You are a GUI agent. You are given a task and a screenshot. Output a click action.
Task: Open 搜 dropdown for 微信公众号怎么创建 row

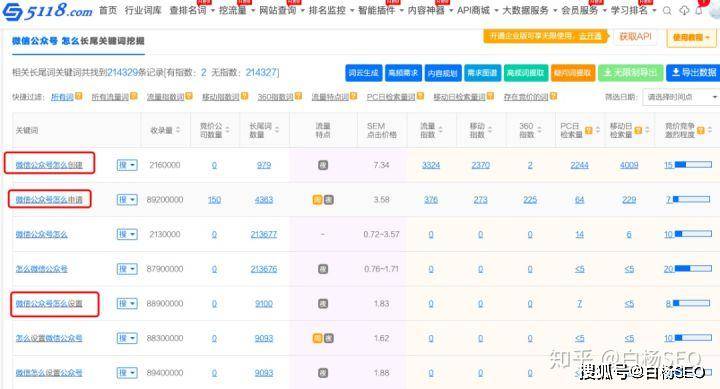coord(127,165)
